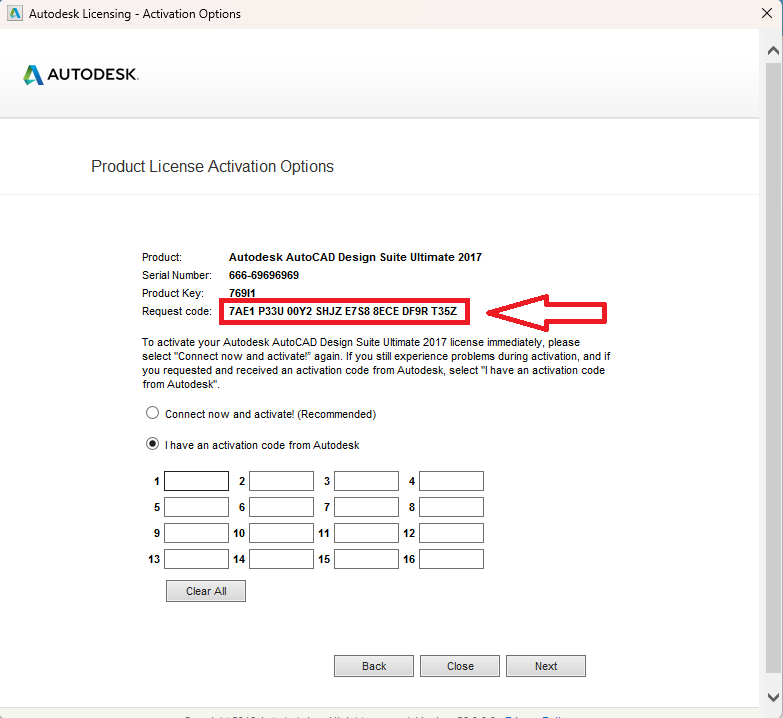Image resolution: width=783 pixels, height=718 pixels.
Task: Click the scrollbar up arrow
Action: coord(774,50)
